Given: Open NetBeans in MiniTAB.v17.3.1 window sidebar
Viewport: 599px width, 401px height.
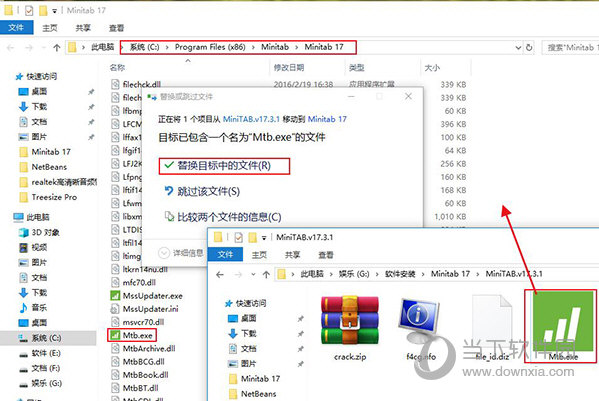Looking at the screenshot, I should click(x=253, y=394).
